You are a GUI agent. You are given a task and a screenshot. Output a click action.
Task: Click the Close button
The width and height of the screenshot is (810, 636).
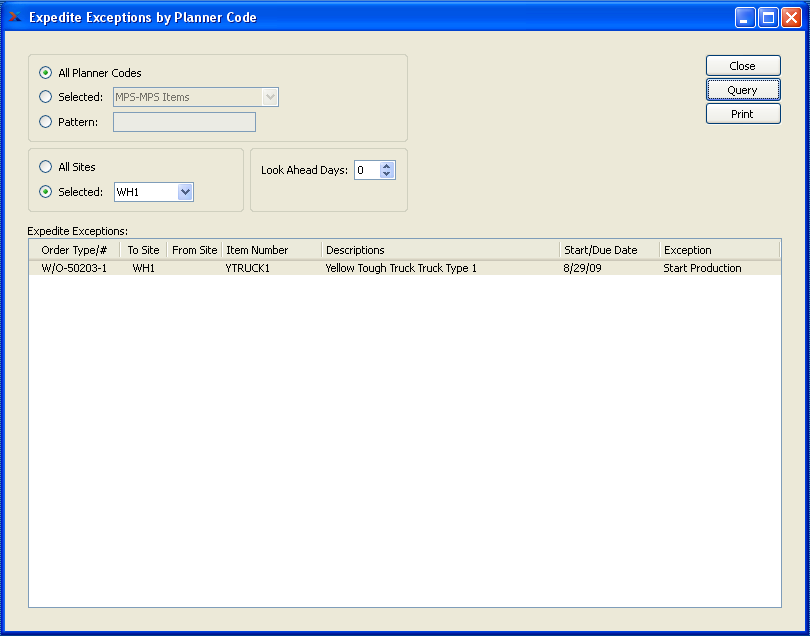click(x=743, y=66)
